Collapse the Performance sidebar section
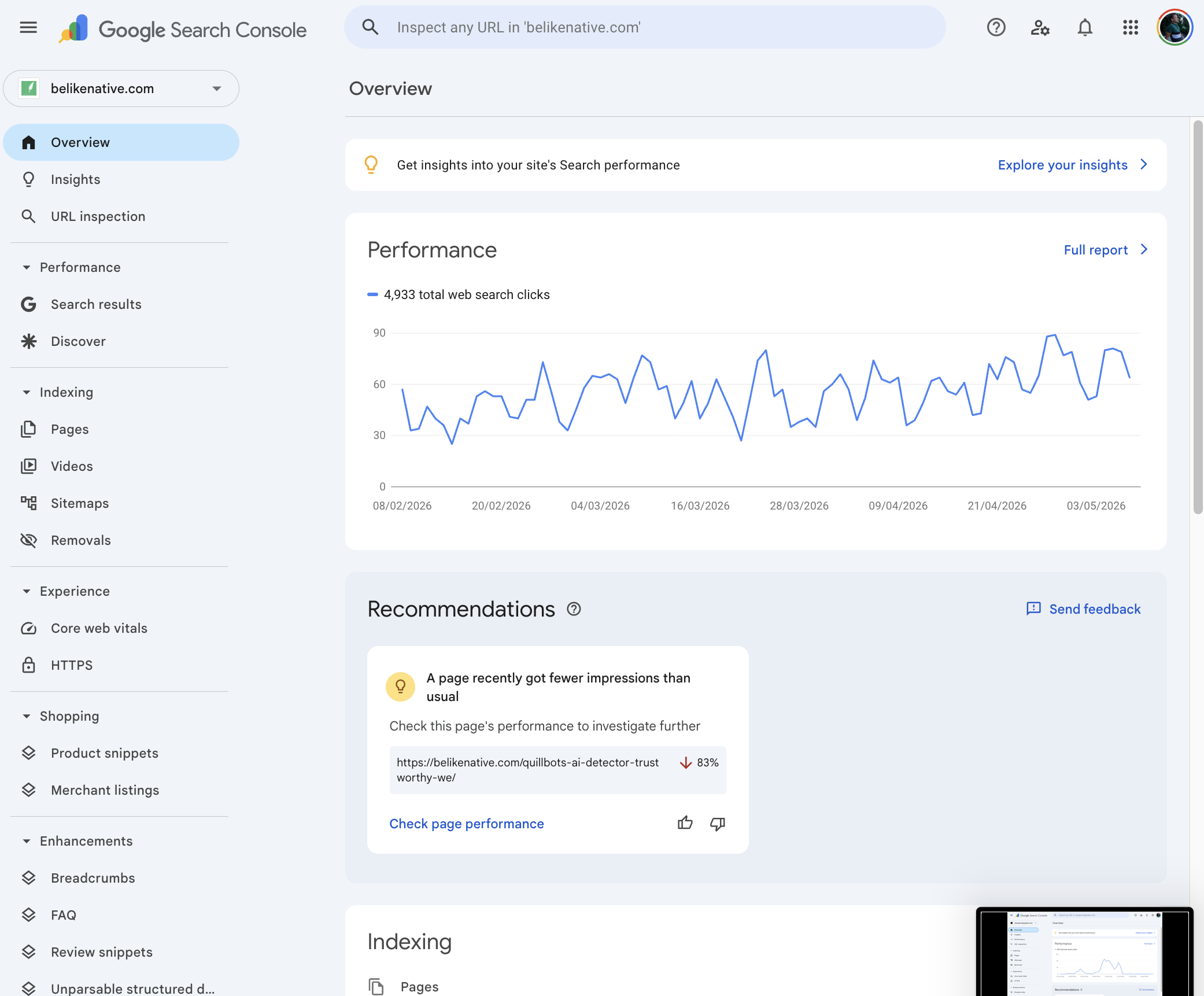This screenshot has height=996, width=1204. [x=27, y=267]
